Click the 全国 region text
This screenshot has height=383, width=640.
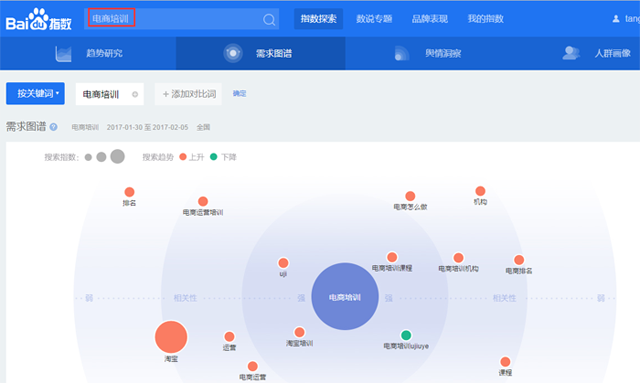pos(203,127)
